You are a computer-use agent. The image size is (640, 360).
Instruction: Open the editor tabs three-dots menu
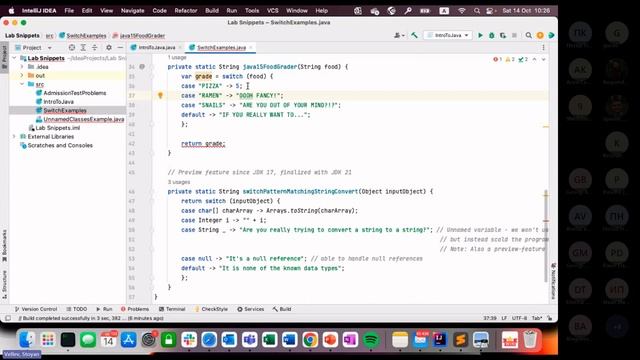[543, 48]
